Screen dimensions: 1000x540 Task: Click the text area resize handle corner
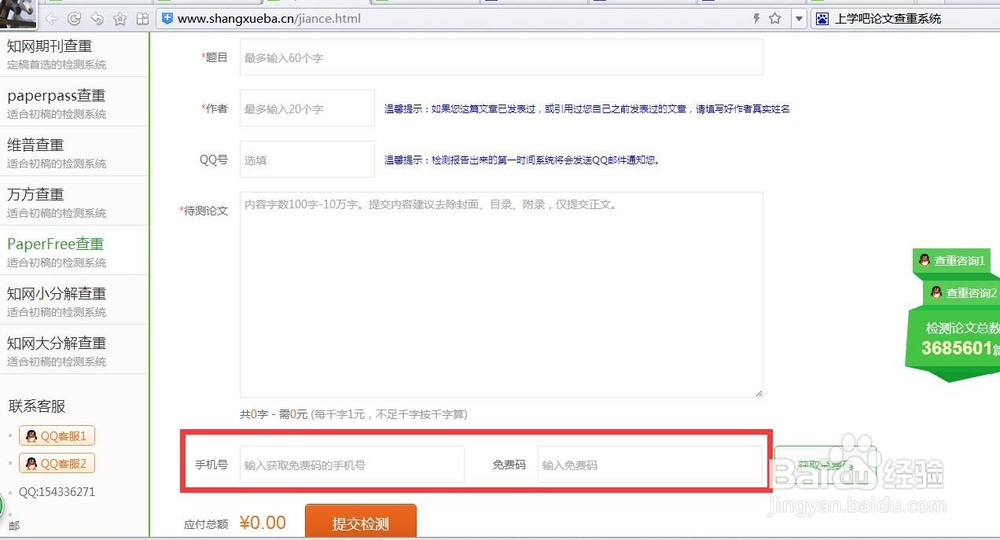coord(758,393)
